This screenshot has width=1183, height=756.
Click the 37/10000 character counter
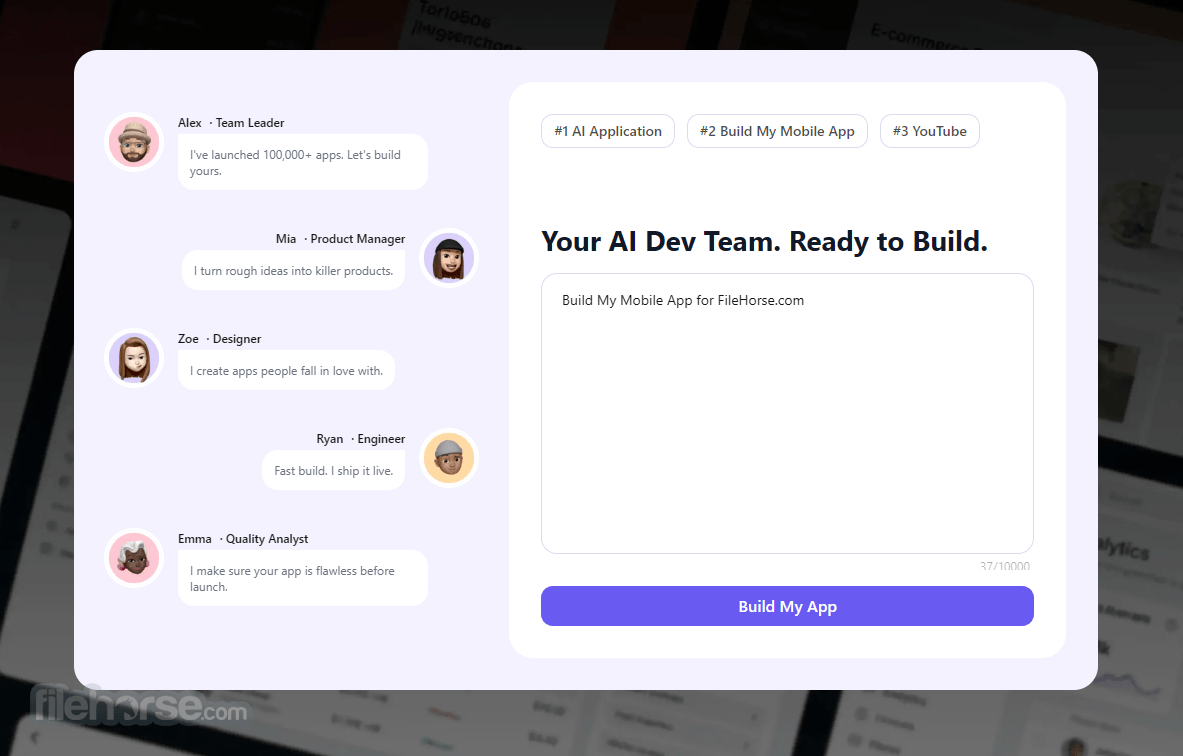click(1005, 566)
